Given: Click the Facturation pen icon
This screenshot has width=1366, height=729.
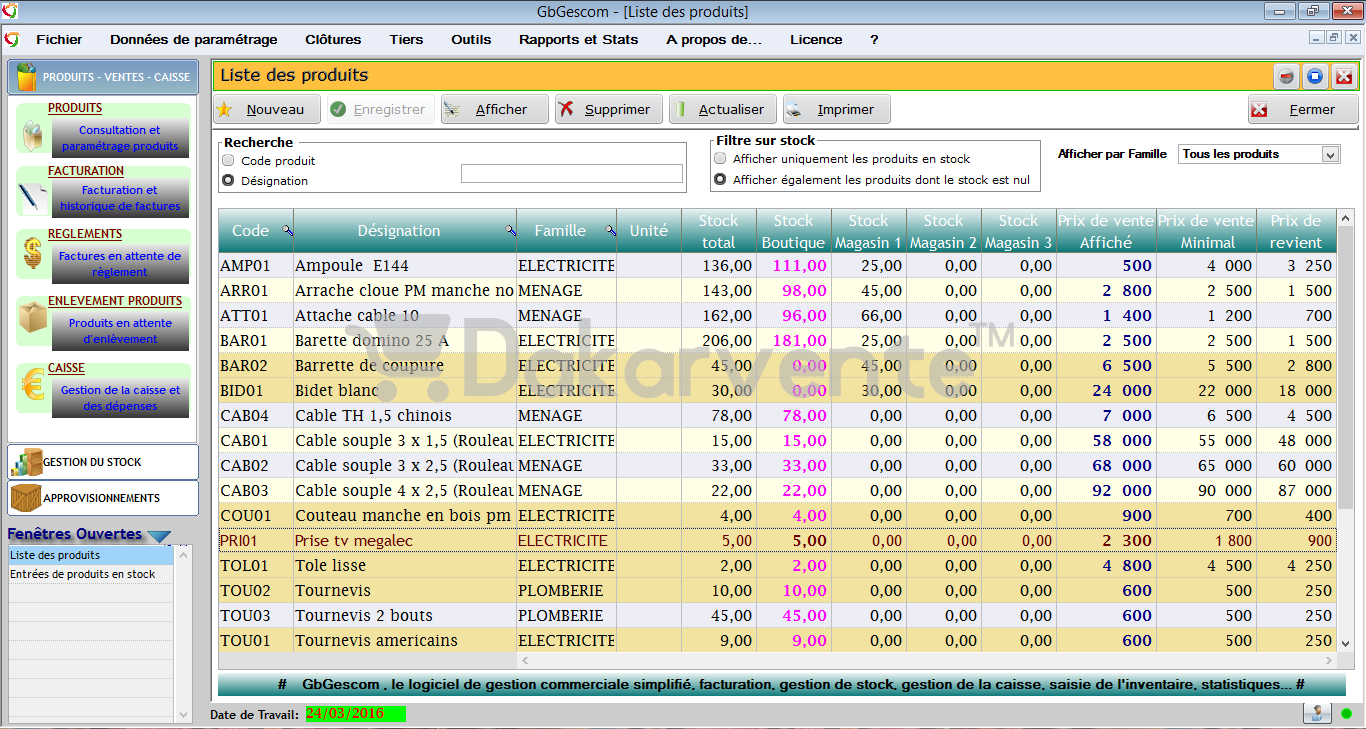Looking at the screenshot, I should coord(32,196).
